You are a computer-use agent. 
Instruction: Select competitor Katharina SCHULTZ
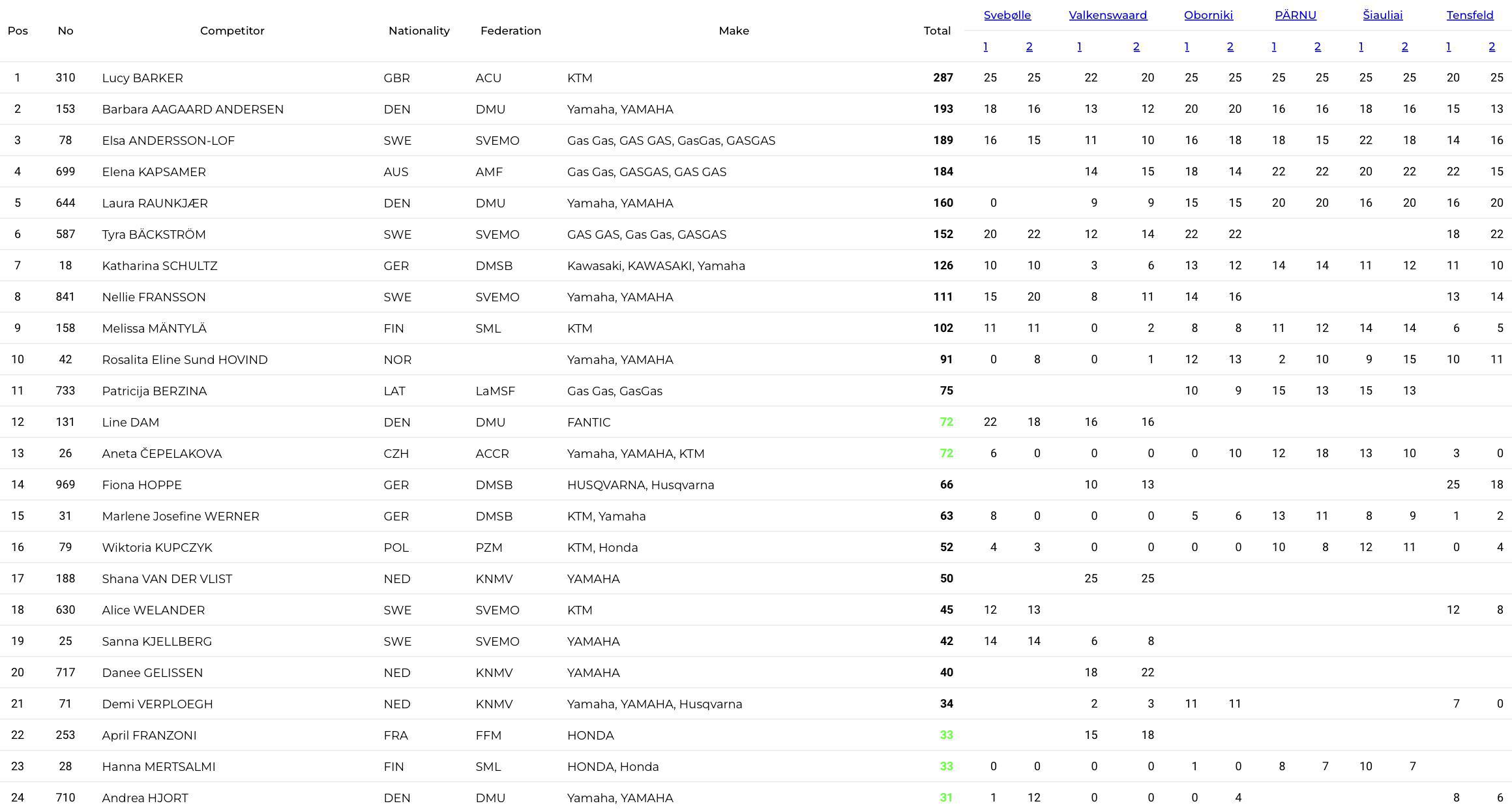pyautogui.click(x=160, y=265)
